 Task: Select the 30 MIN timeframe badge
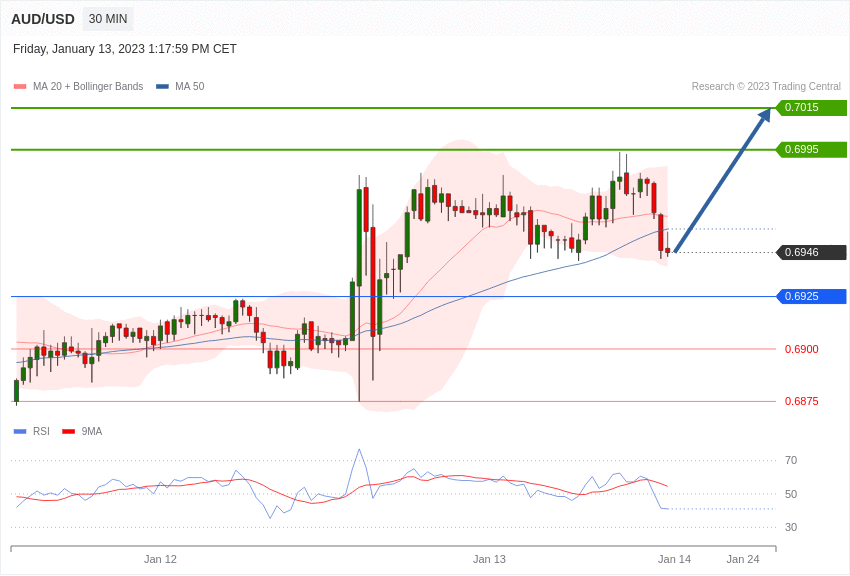(108, 19)
